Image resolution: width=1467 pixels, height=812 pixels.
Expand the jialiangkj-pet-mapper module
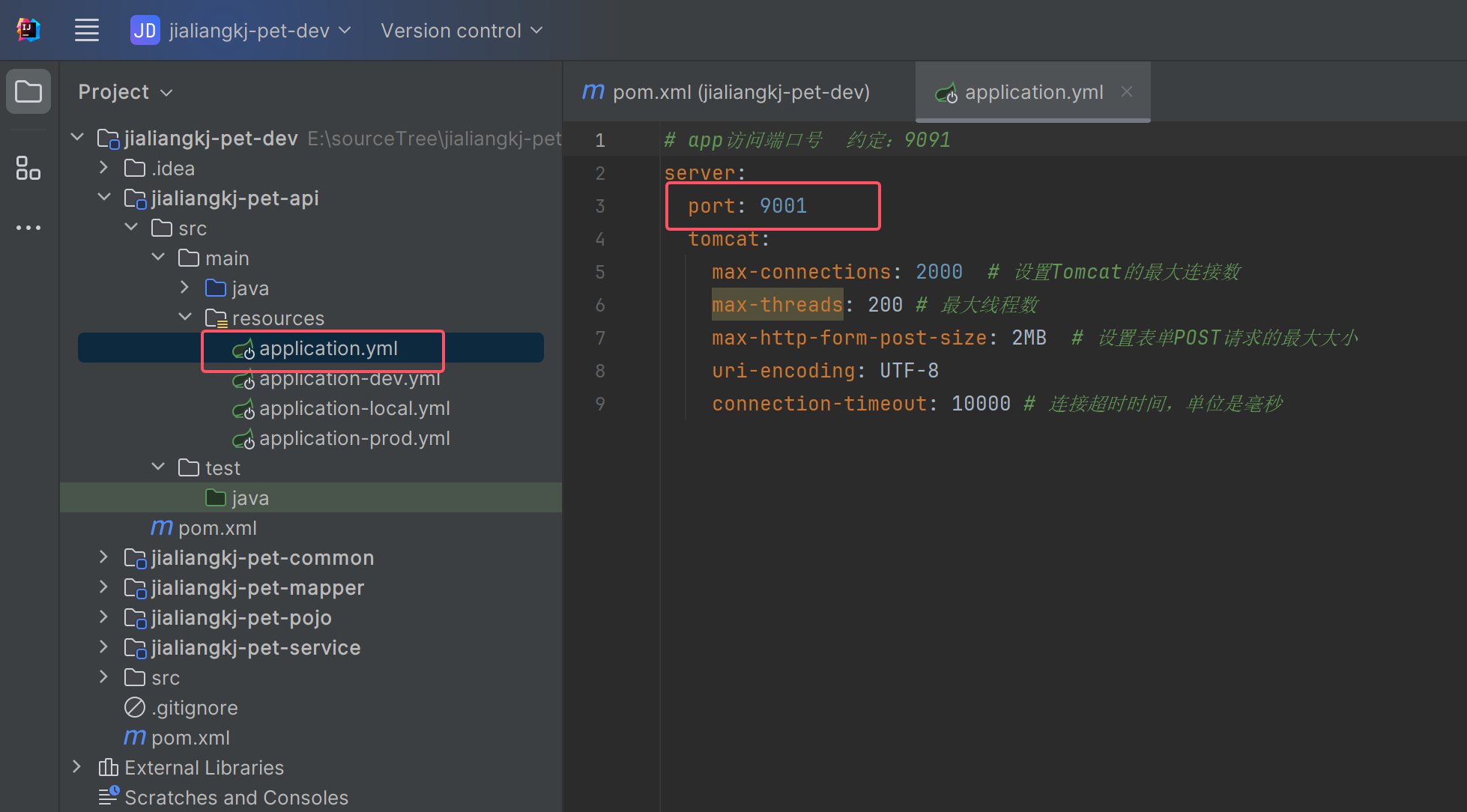pyautogui.click(x=104, y=587)
